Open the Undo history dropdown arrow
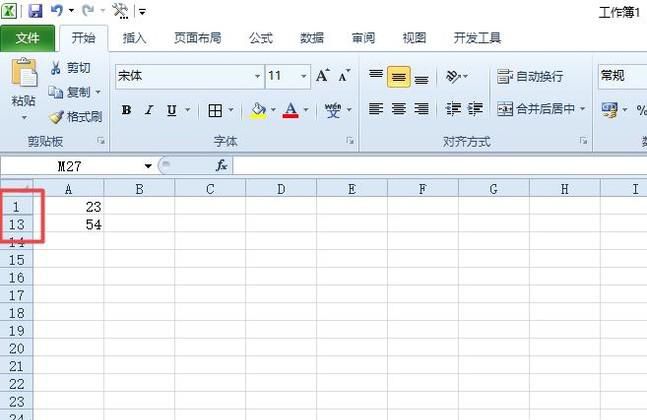This screenshot has height=420, width=647. [71, 11]
